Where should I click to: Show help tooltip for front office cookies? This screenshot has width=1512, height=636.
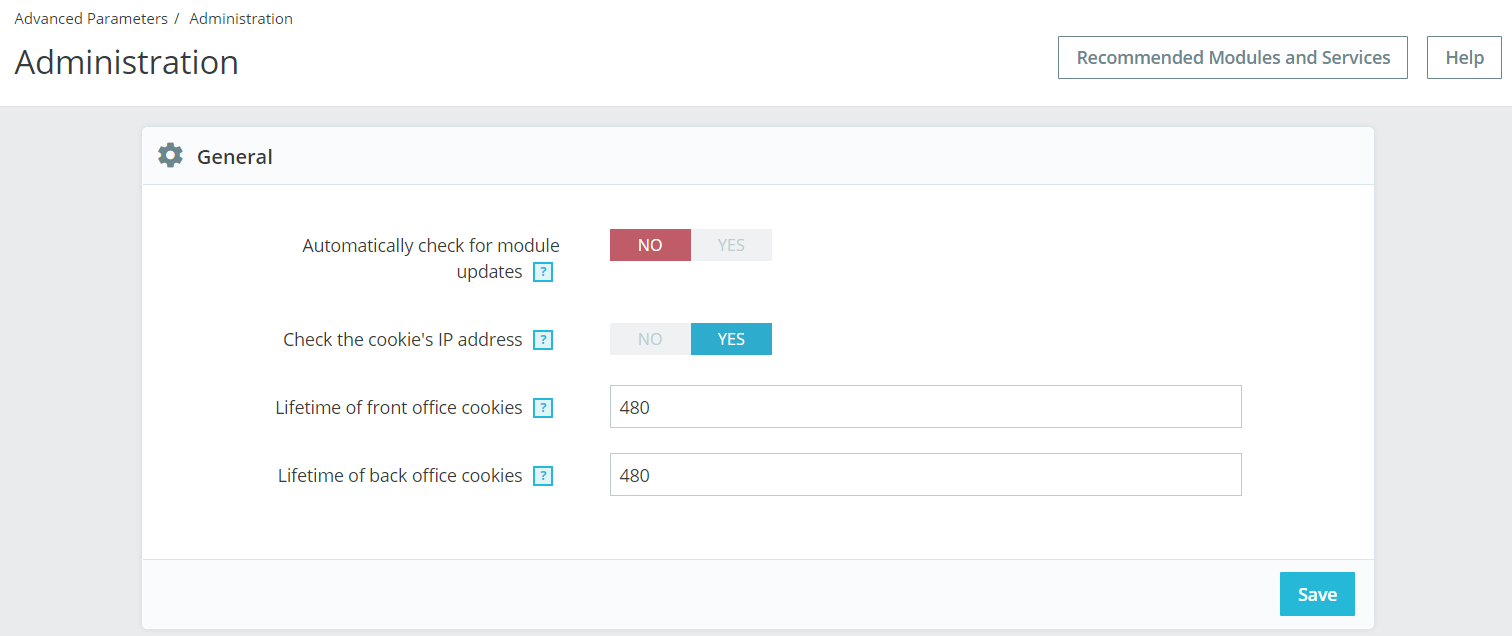[x=543, y=408]
